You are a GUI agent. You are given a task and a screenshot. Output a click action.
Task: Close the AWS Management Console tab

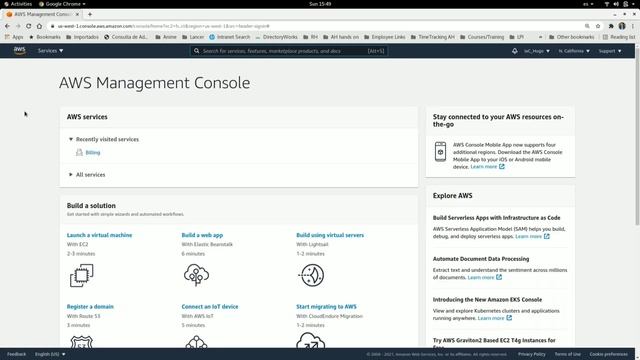point(77,14)
